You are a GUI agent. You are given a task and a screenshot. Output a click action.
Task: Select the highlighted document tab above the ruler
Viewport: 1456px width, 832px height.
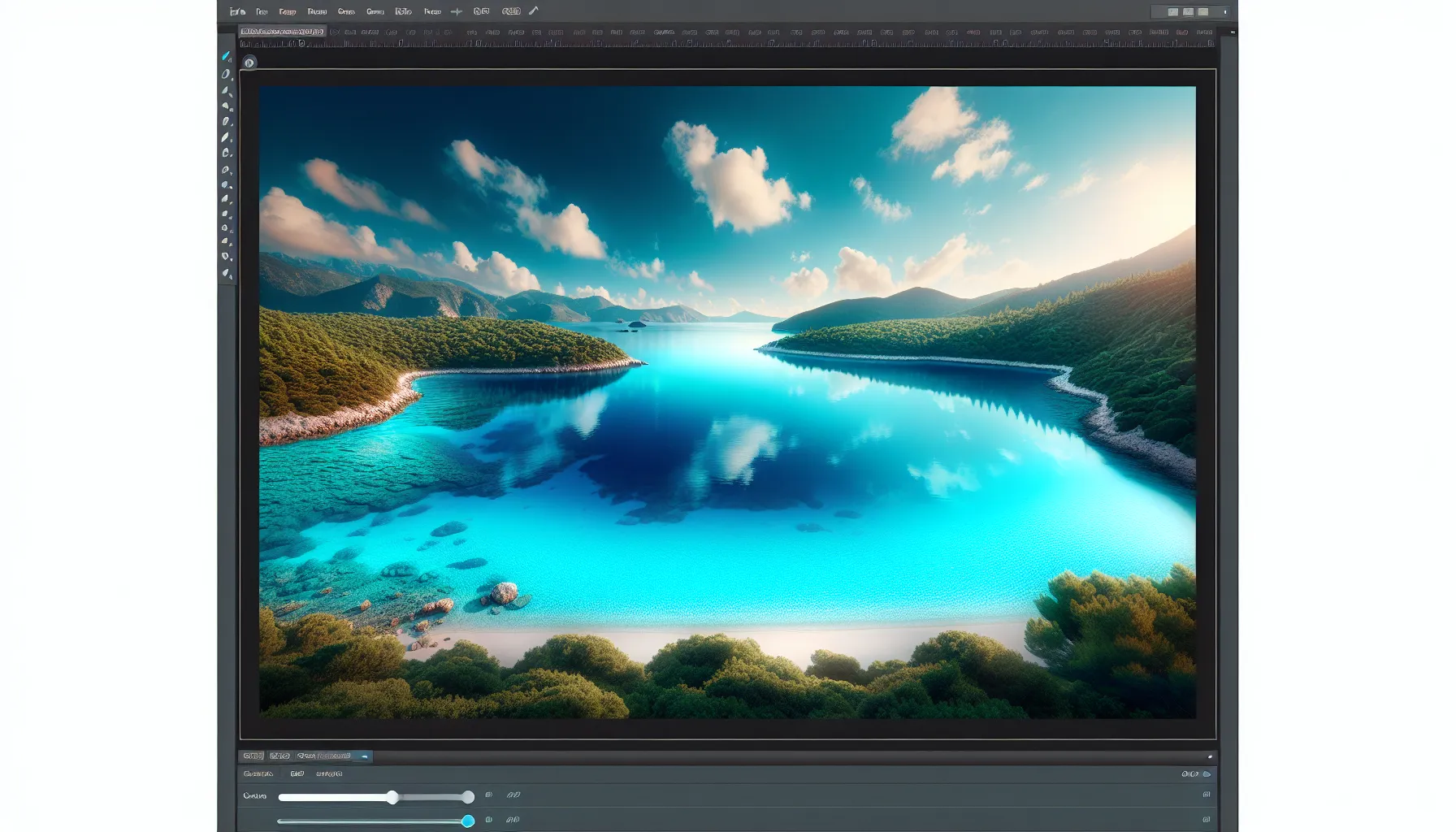[282, 32]
